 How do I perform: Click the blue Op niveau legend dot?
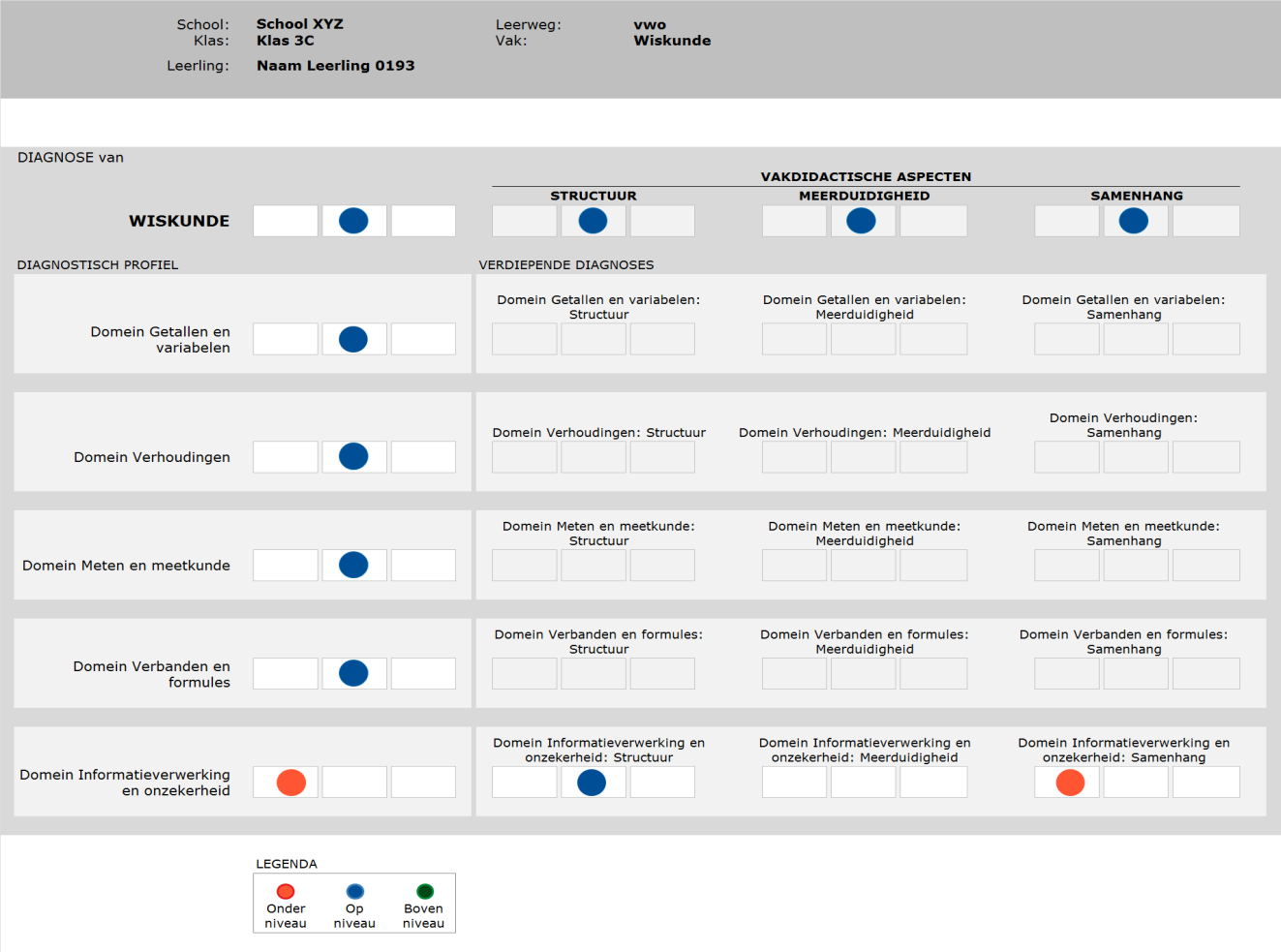click(354, 891)
